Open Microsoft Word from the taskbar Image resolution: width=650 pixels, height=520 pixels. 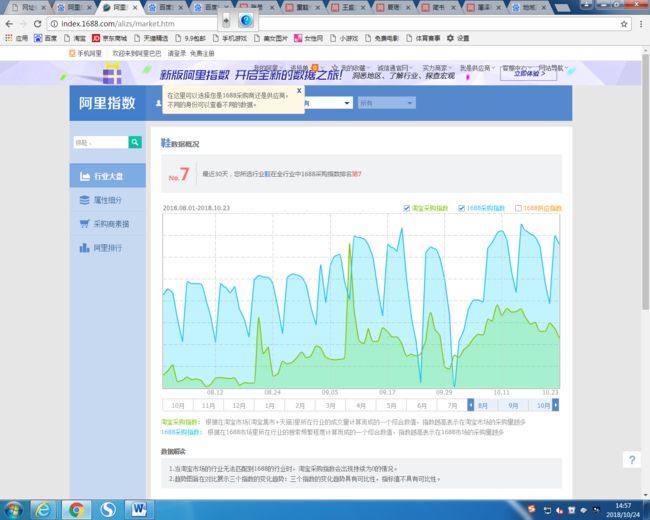[140, 510]
